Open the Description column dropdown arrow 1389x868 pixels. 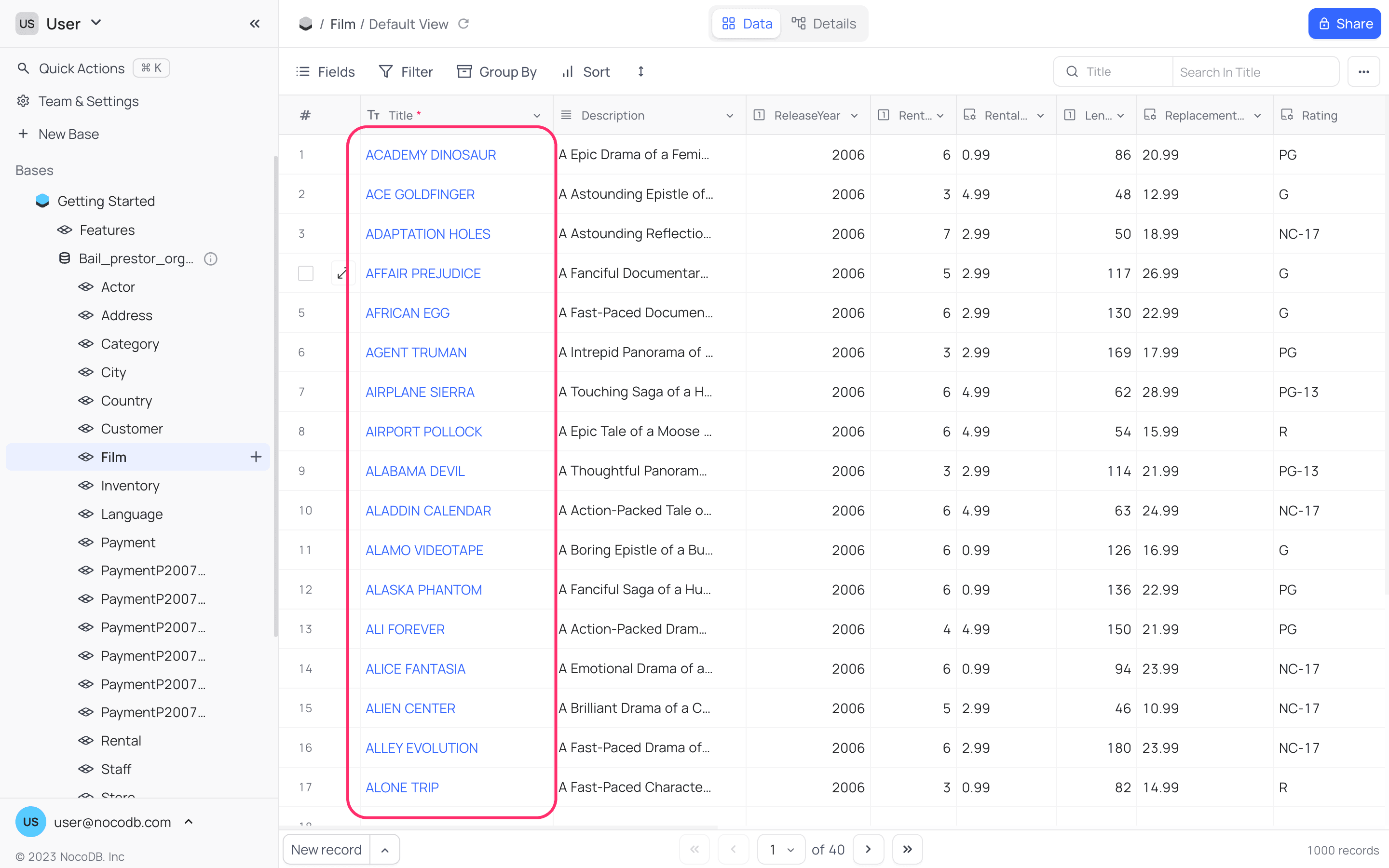point(730,115)
